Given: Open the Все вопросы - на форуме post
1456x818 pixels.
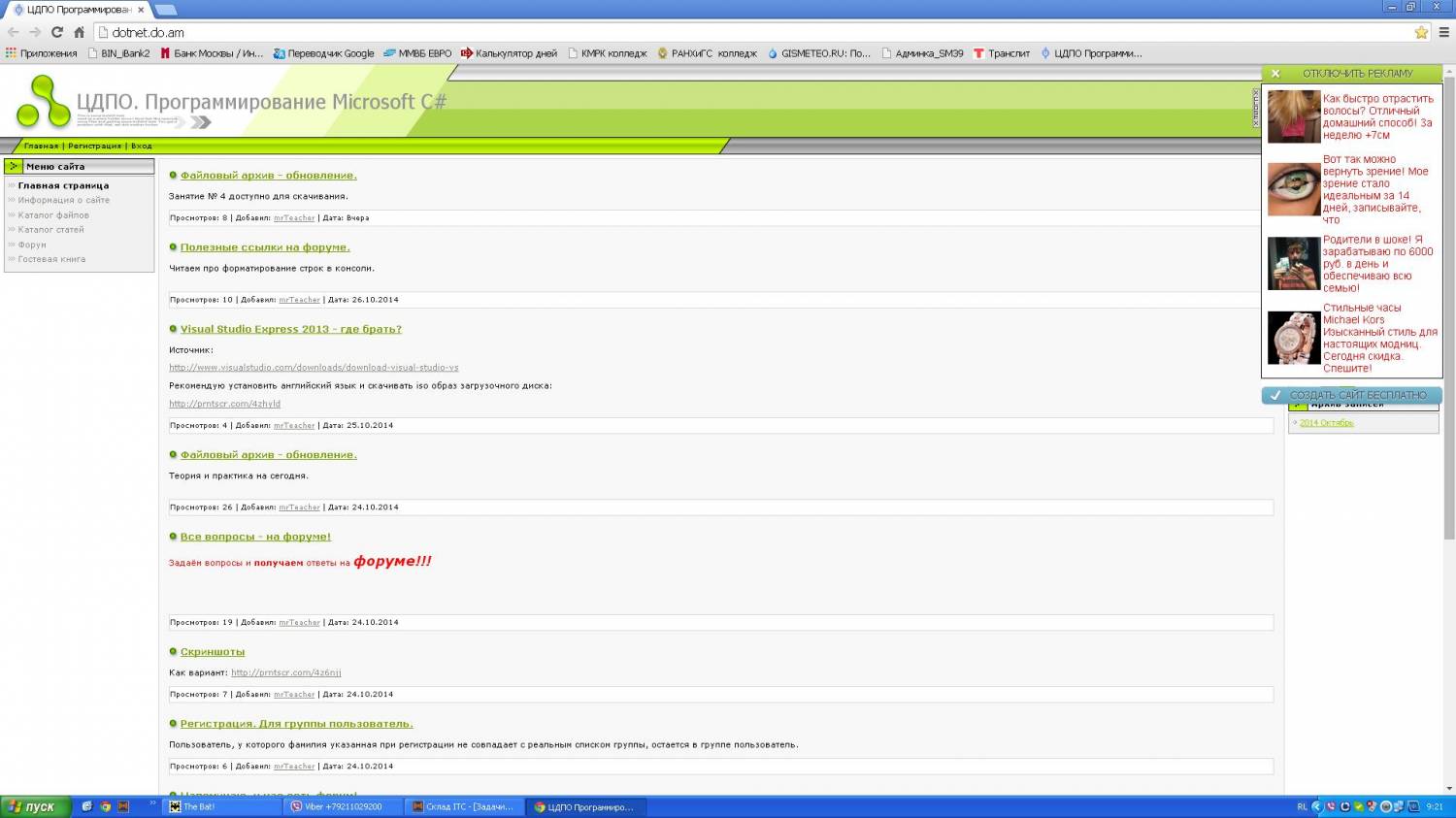Looking at the screenshot, I should pyautogui.click(x=255, y=537).
